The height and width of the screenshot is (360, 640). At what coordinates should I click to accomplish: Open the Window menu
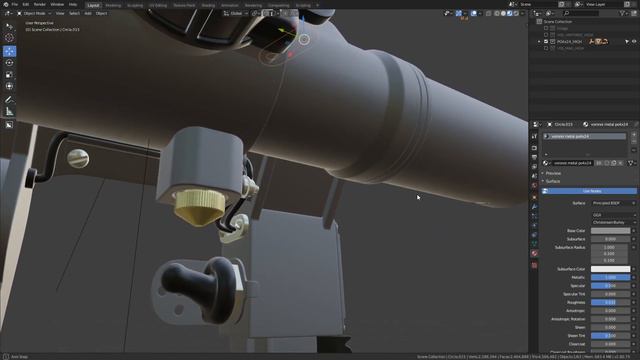[57, 4]
